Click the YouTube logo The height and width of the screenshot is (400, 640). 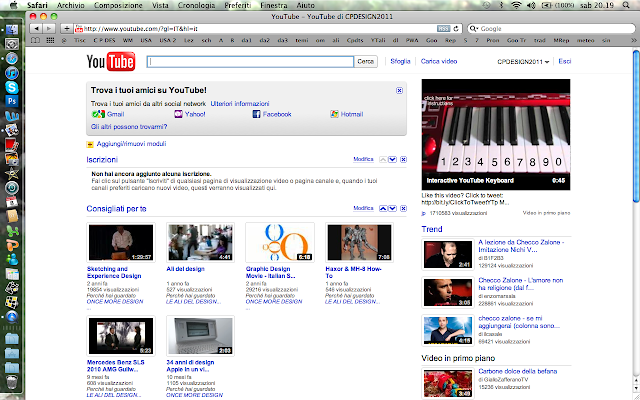[x=111, y=62]
